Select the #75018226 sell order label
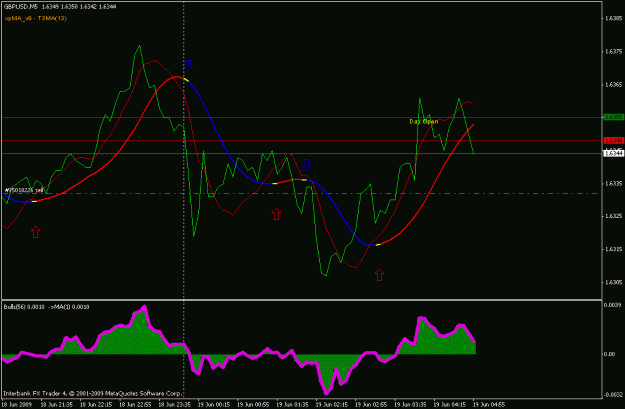This screenshot has height=409, width=625. (x=24, y=190)
